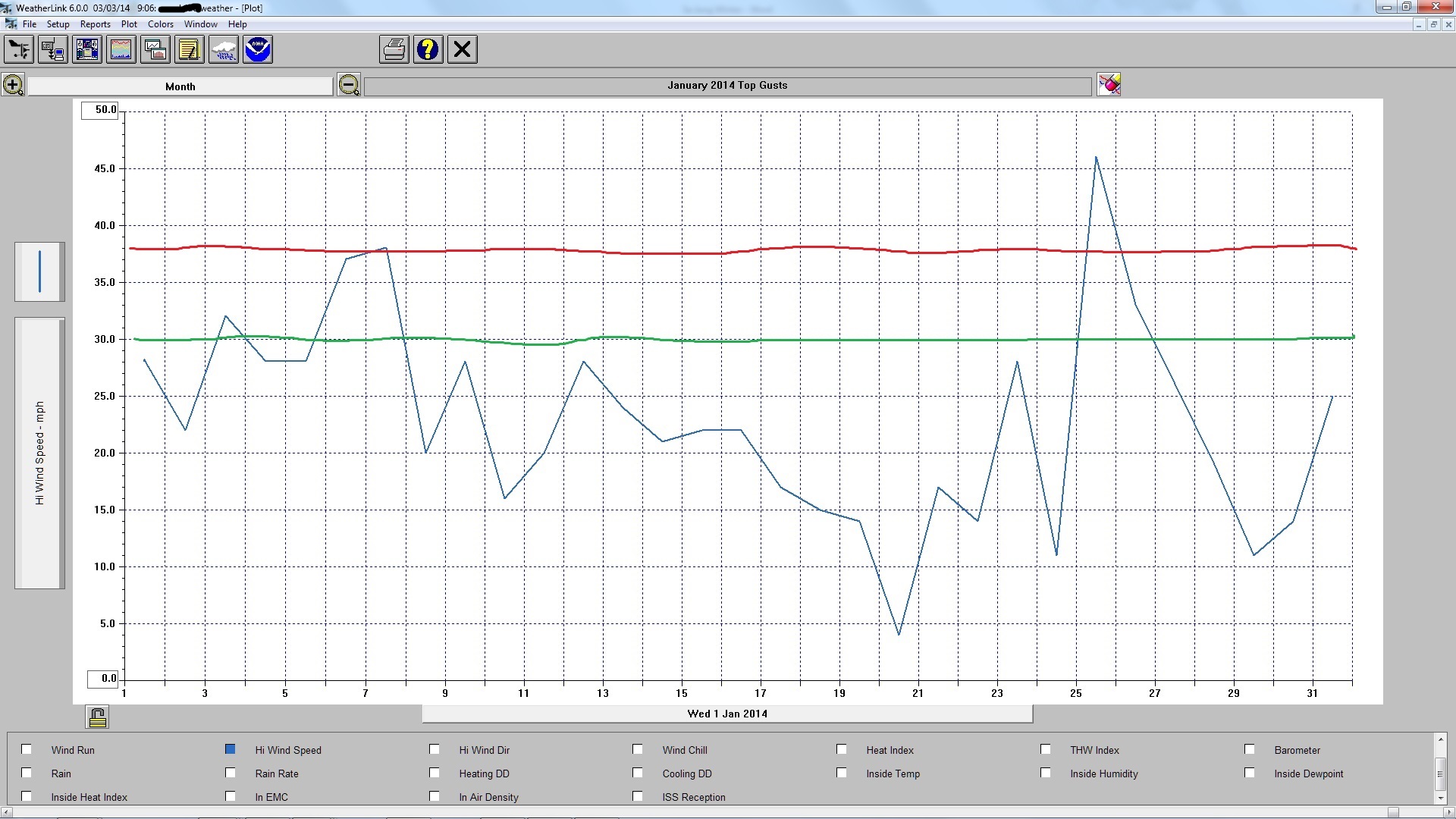Zoom in with the plus magnifier
Screen dimensions: 1456x819
[13, 85]
